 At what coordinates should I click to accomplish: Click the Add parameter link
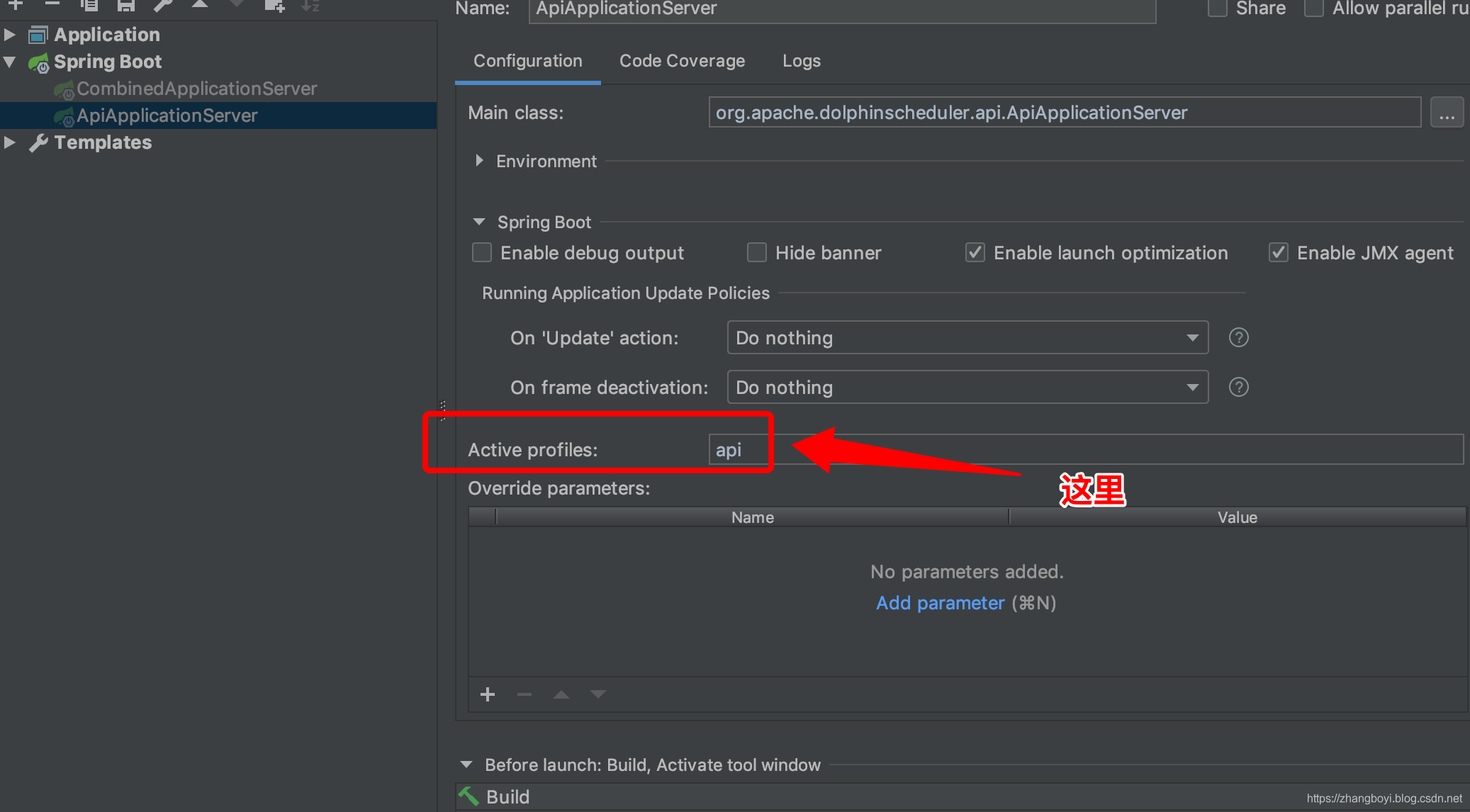(940, 603)
